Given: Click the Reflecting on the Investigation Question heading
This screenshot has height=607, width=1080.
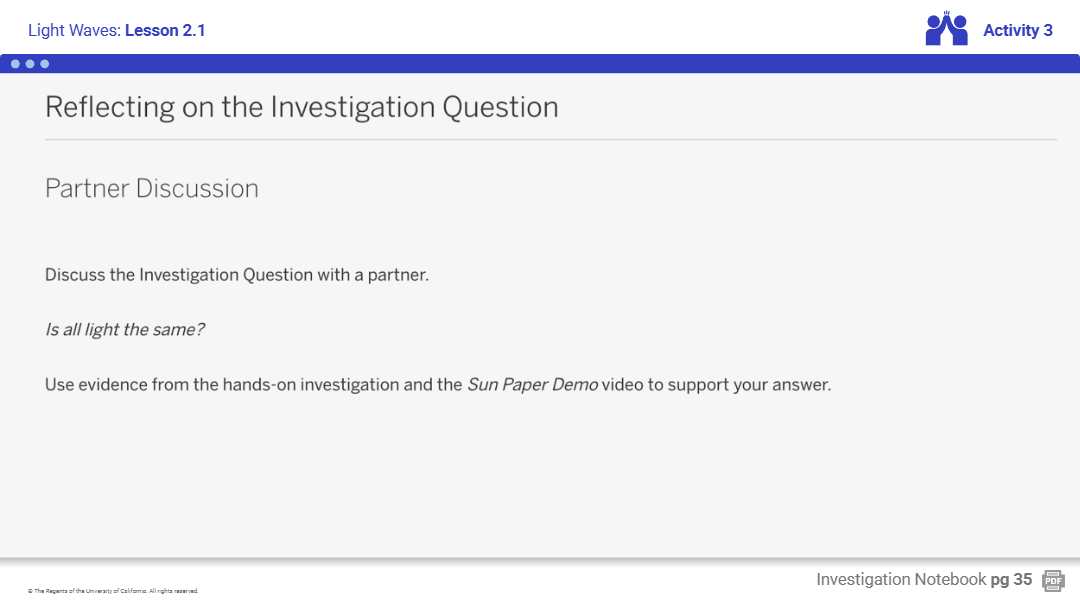Looking at the screenshot, I should pyautogui.click(x=301, y=107).
